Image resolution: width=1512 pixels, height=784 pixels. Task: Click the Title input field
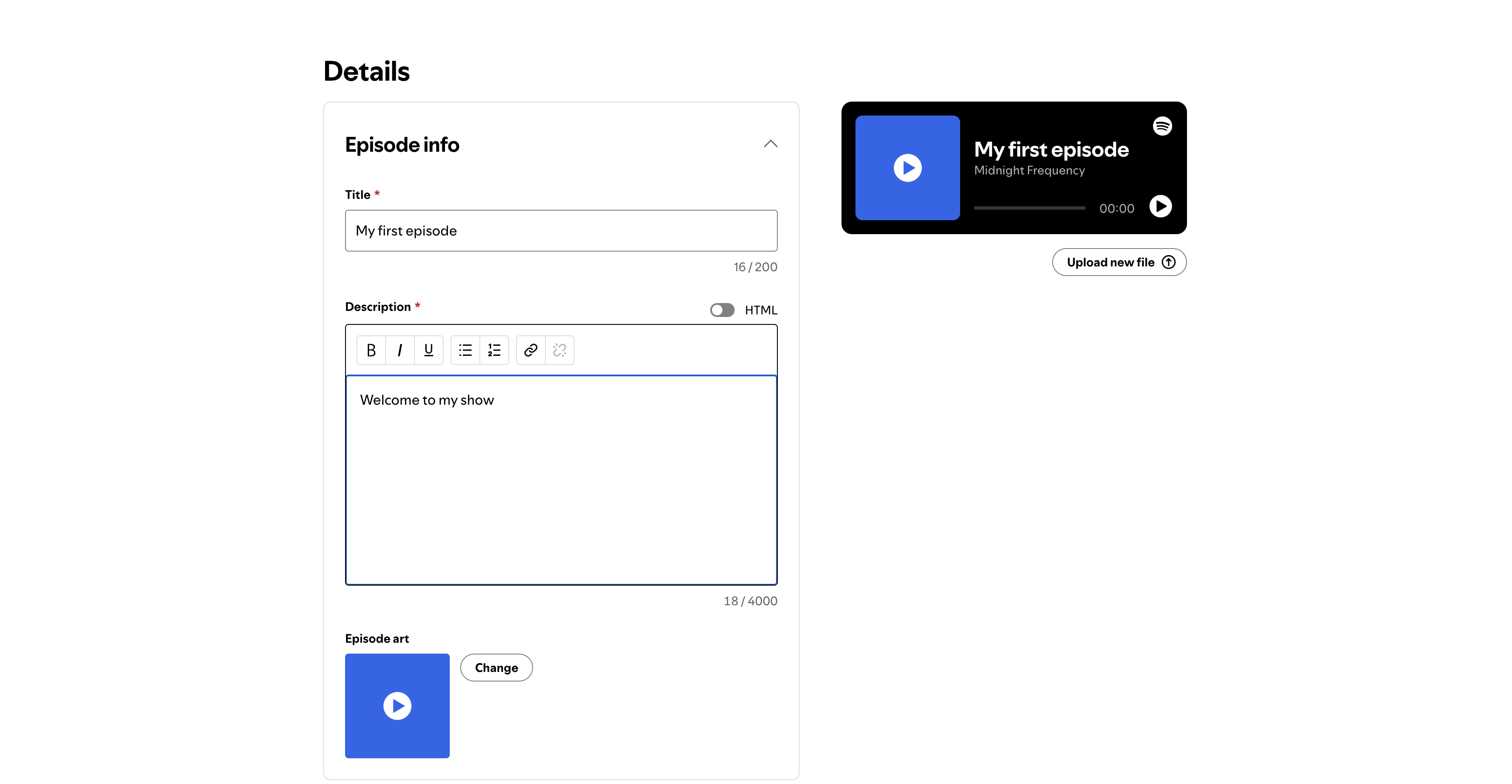(561, 231)
